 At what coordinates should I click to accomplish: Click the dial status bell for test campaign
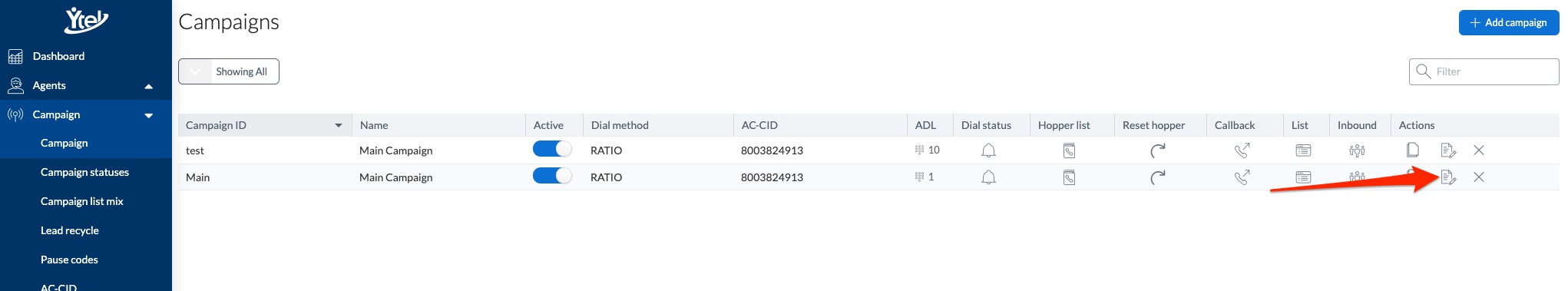coord(988,150)
